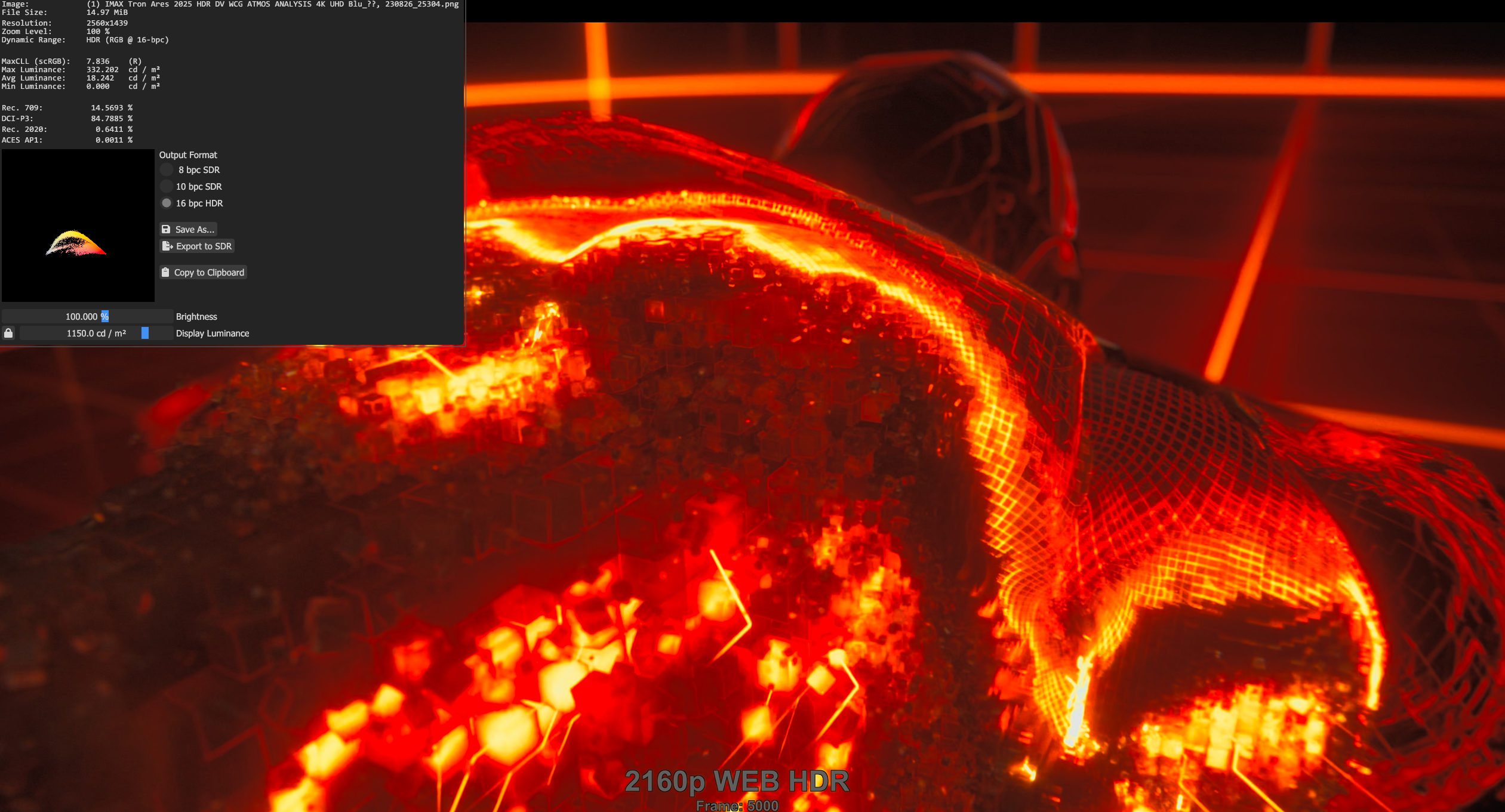Click the Dynamic Range HDR value

coord(128,40)
